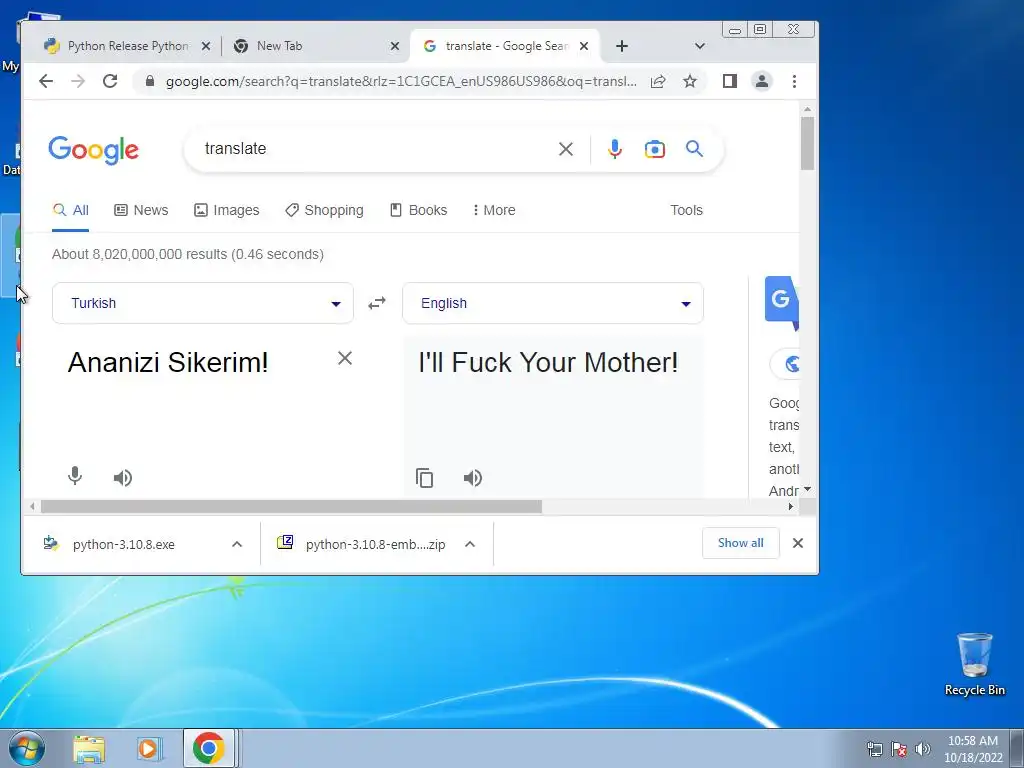Reload the current page
Image resolution: width=1024 pixels, height=768 pixels.
click(x=110, y=81)
